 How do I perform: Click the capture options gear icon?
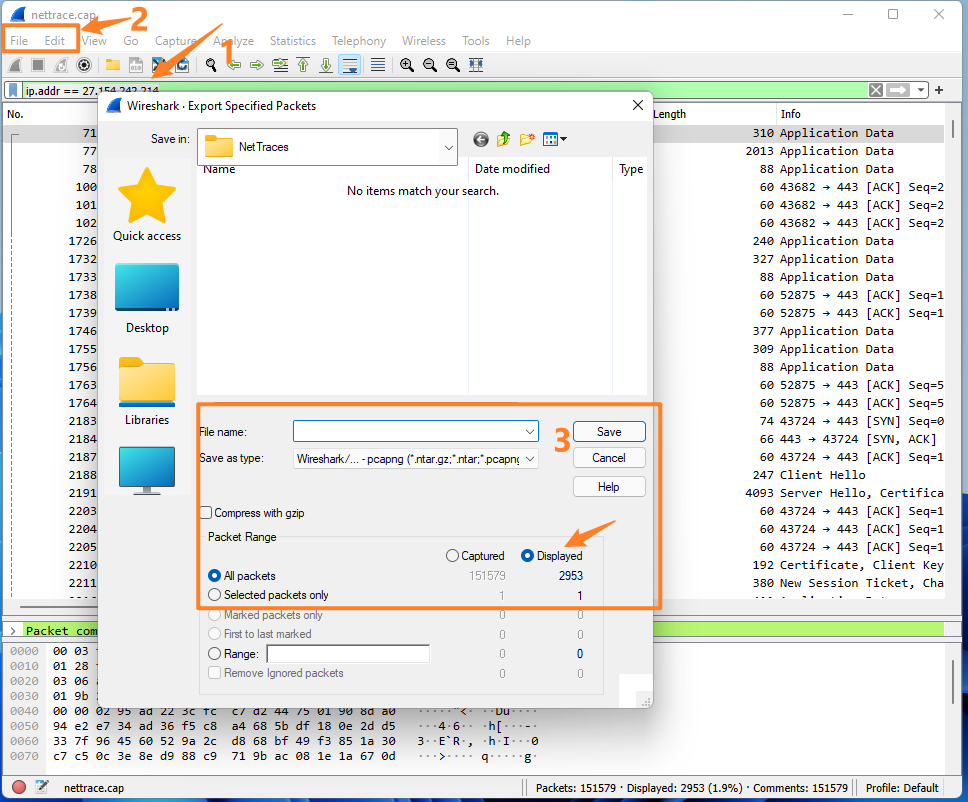click(x=84, y=65)
